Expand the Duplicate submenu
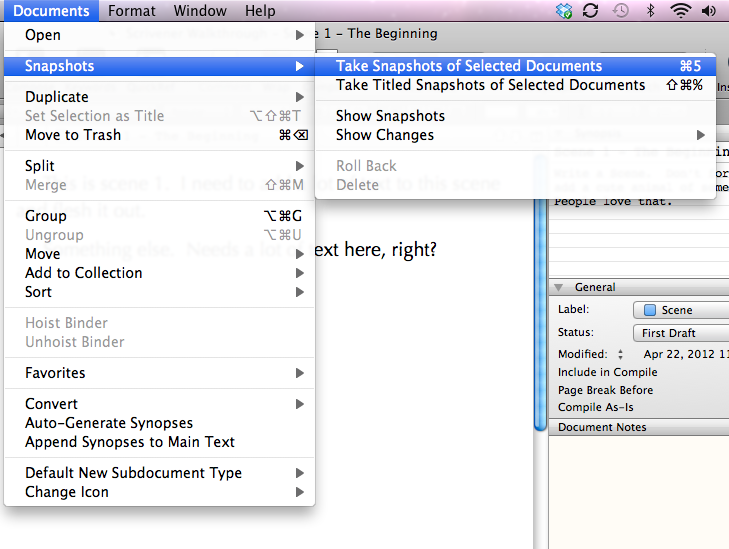729x549 pixels. [159, 97]
